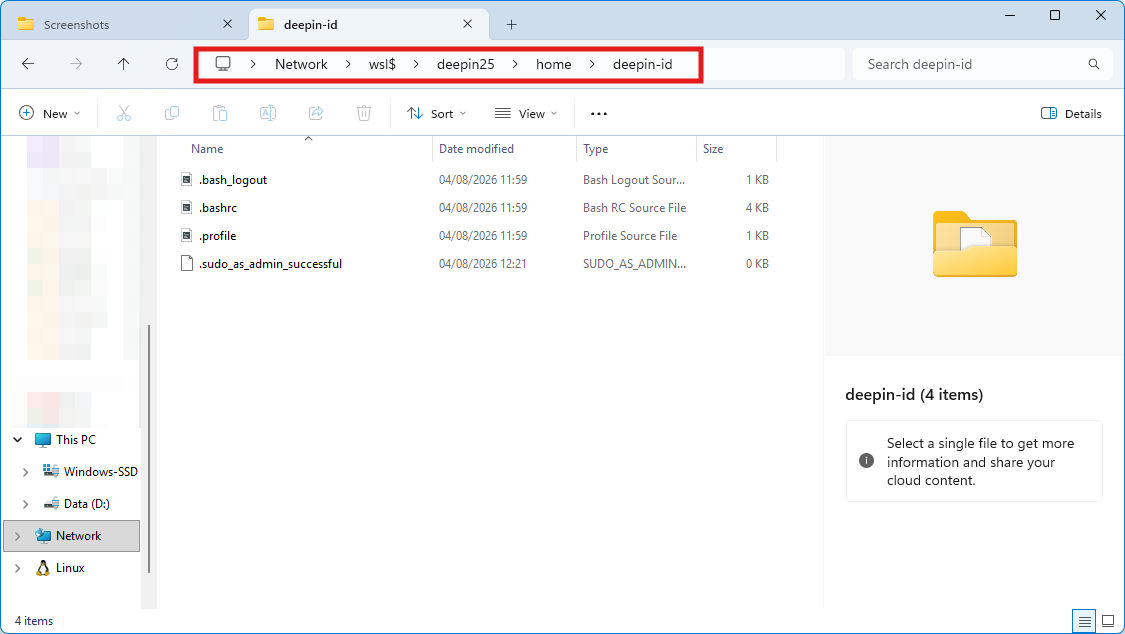Screen dimensions: 1125x634
Task: Select the .sudo_as_admin_successful file name
Action: [x=270, y=264]
